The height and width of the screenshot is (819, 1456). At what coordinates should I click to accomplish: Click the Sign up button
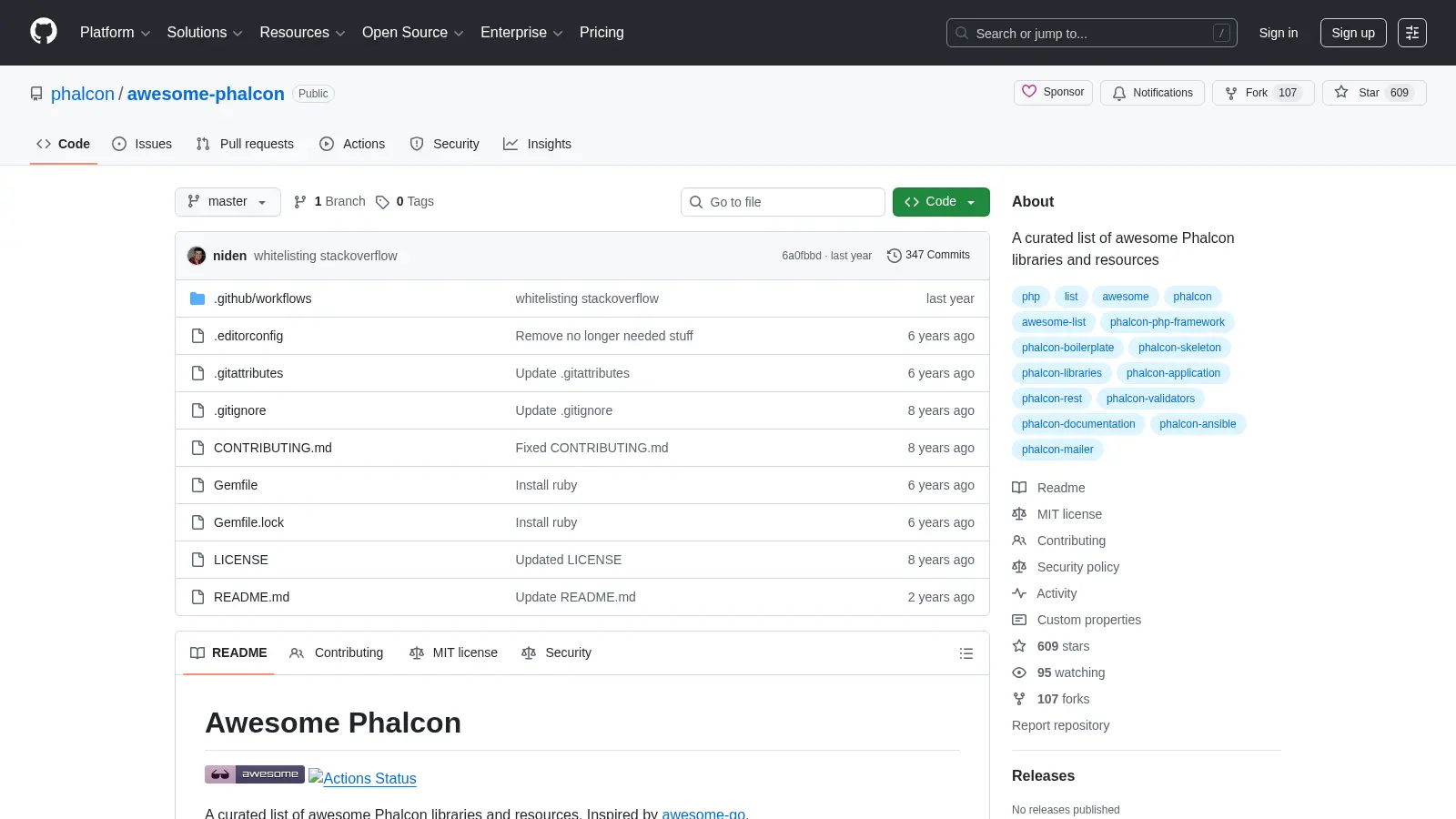1353,33
